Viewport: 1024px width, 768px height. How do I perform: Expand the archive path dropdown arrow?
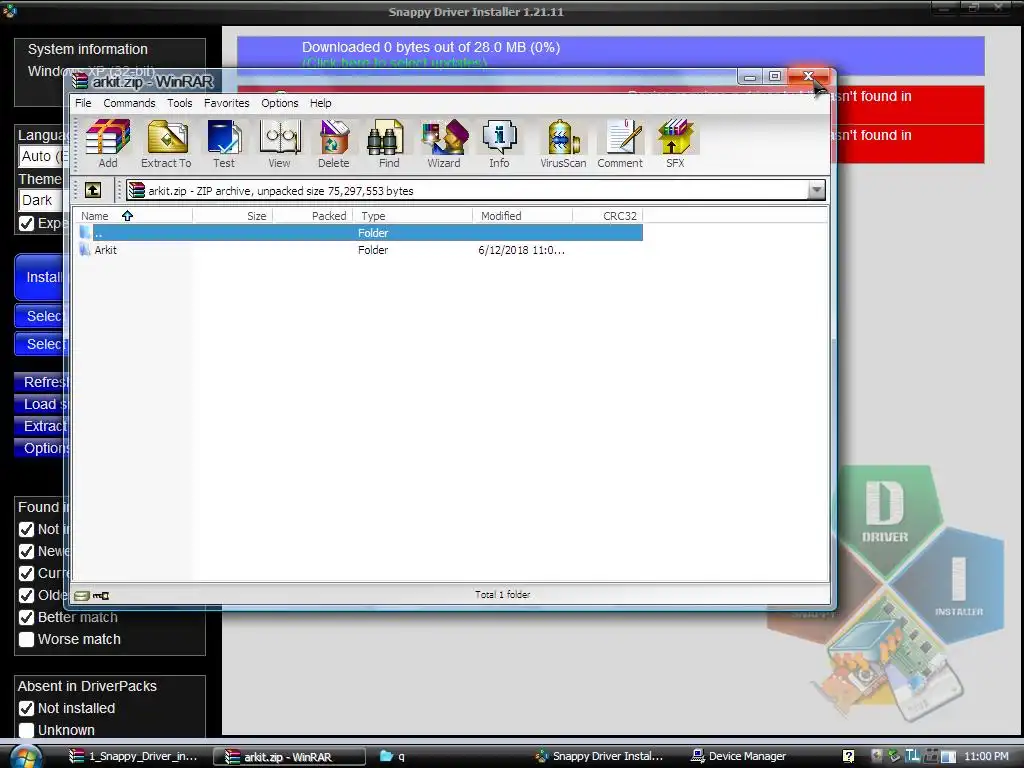pos(816,190)
